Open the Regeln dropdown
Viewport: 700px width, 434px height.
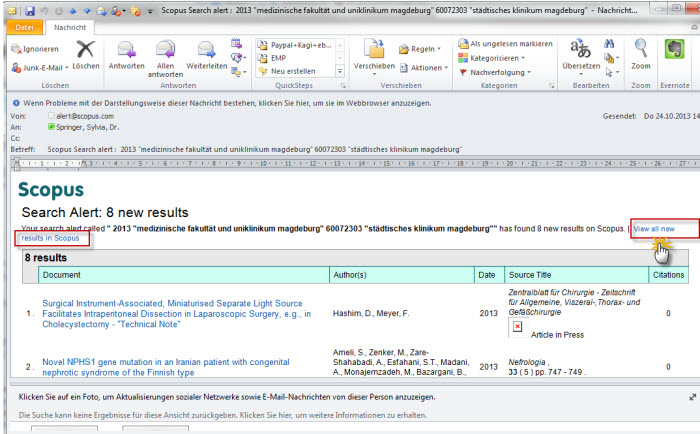[x=420, y=49]
